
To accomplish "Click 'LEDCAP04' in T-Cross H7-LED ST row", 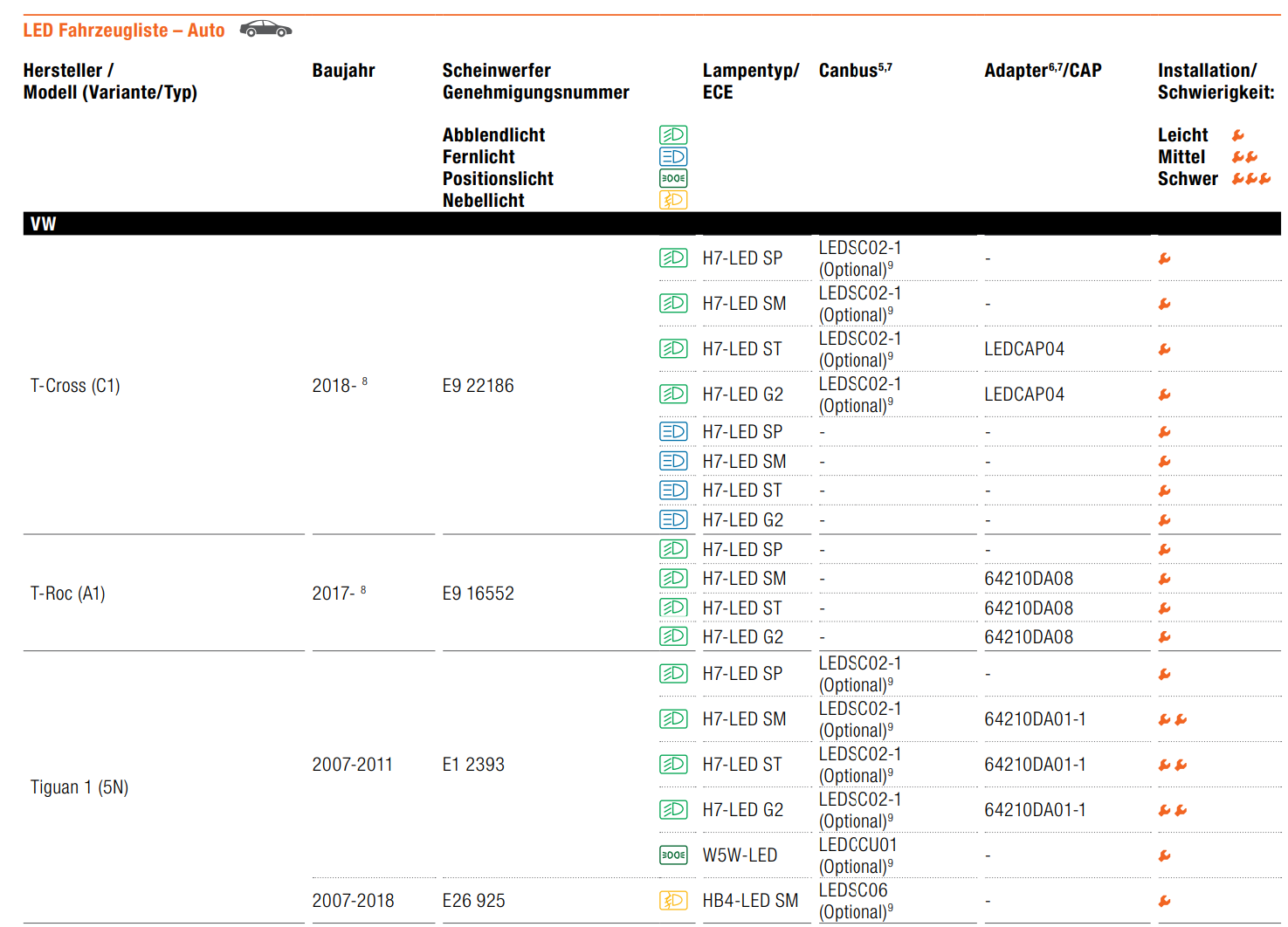I will point(1024,349).
